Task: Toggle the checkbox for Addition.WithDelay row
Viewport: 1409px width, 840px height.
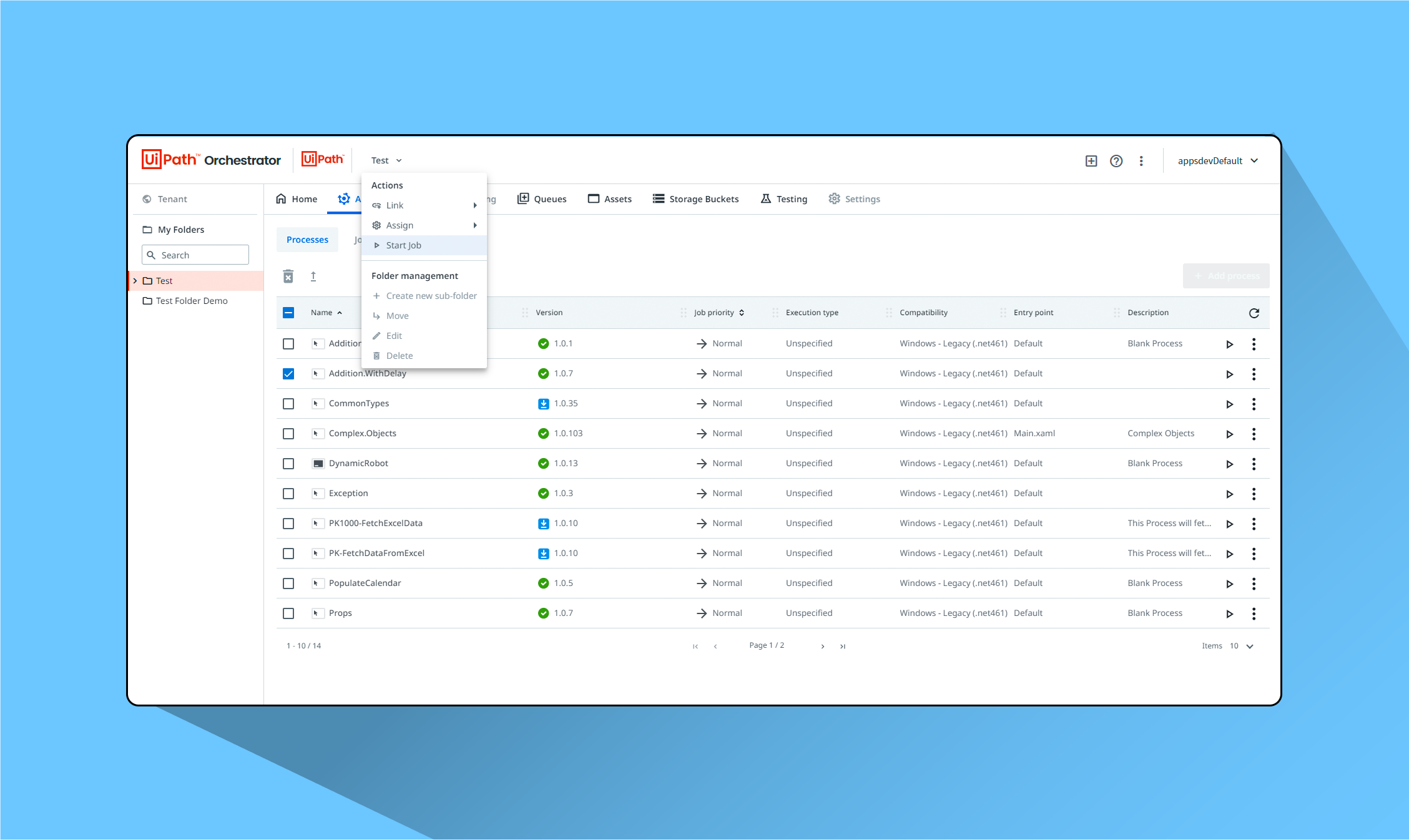Action: [289, 373]
